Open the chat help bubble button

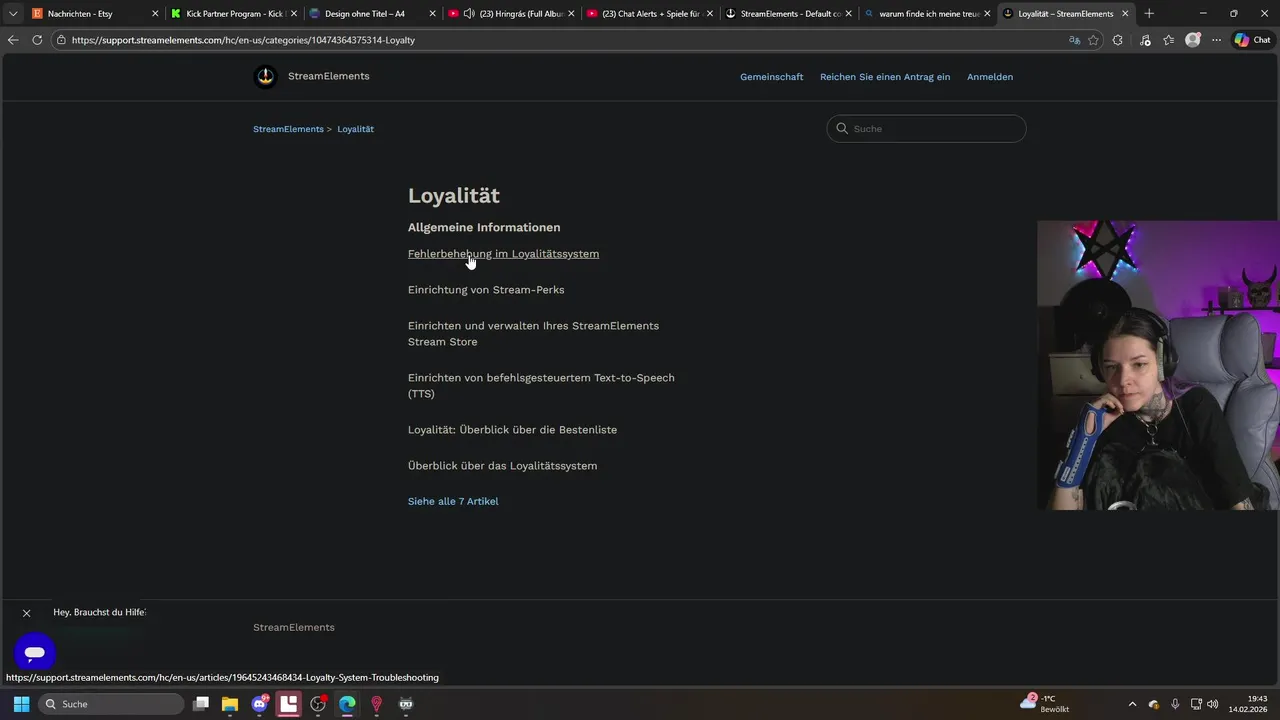click(35, 652)
